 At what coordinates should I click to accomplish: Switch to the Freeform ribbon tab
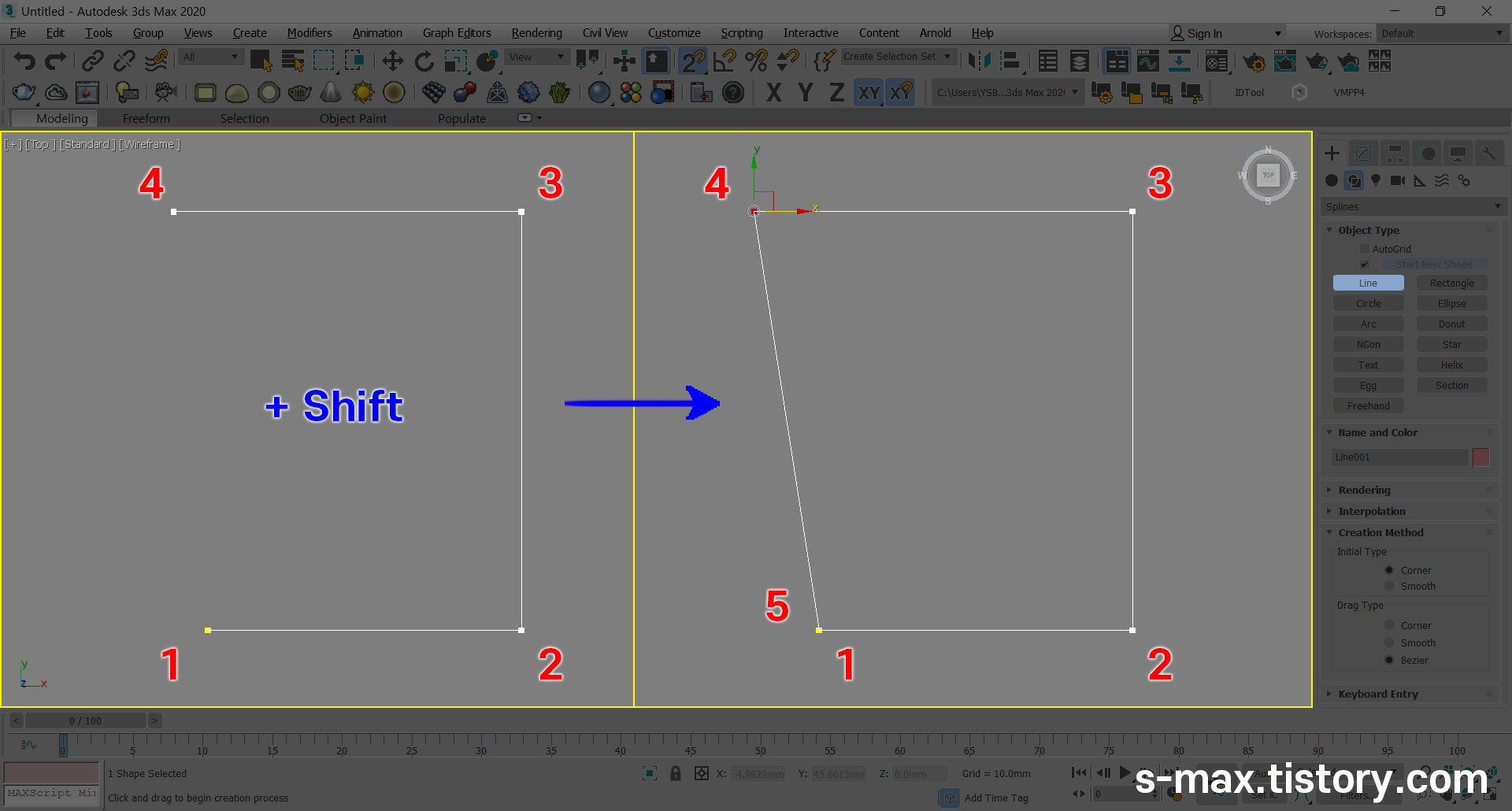coord(146,118)
